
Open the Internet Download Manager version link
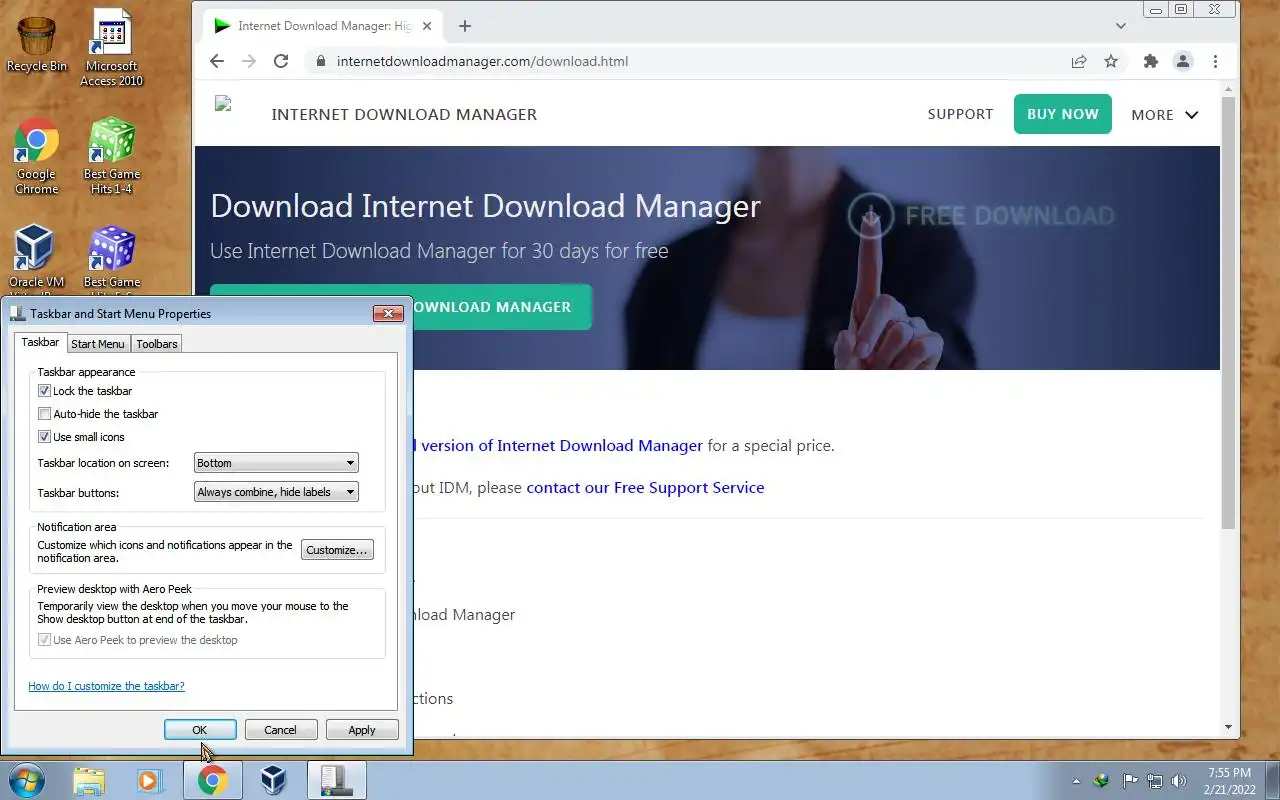558,445
